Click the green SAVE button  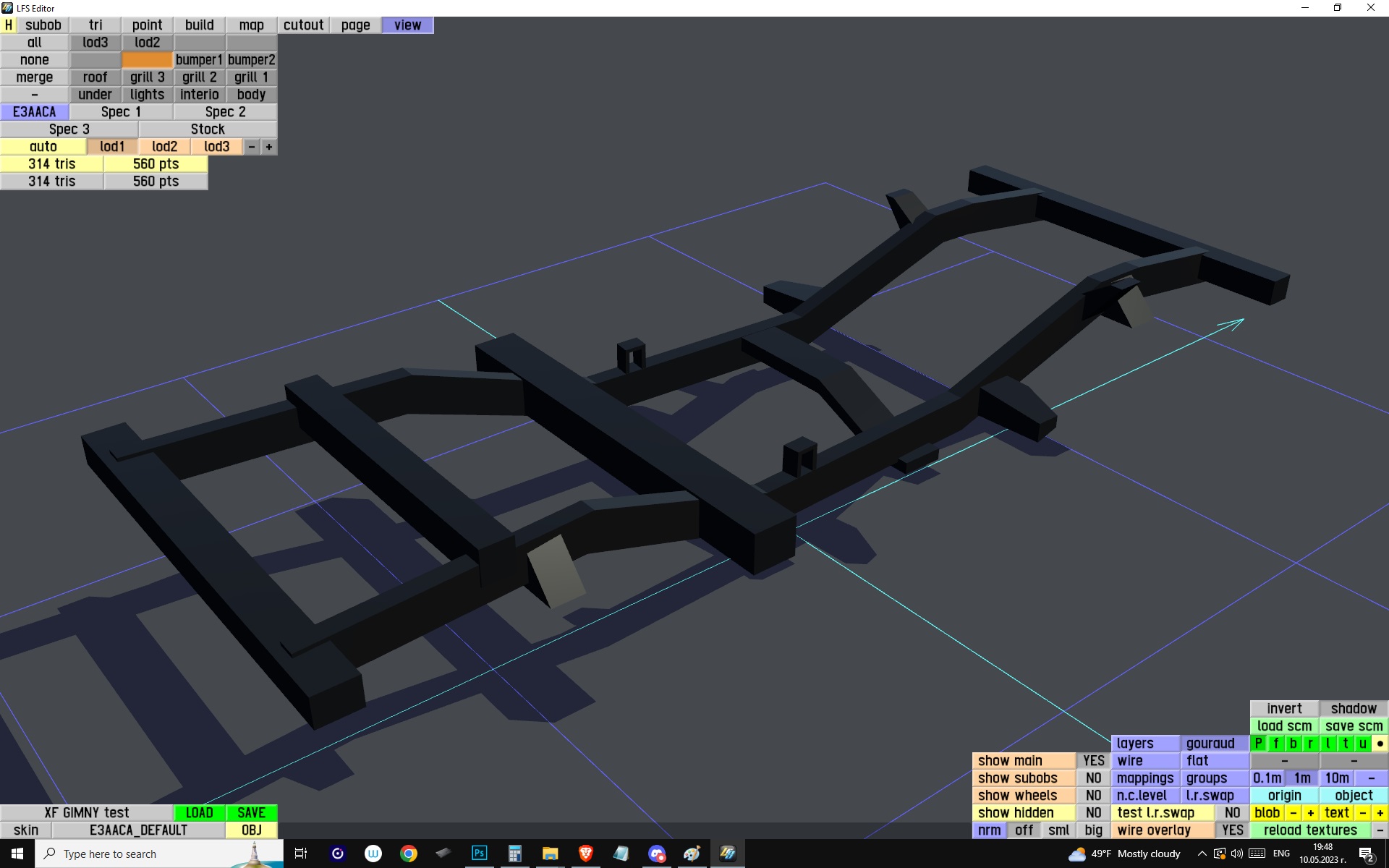(x=251, y=813)
